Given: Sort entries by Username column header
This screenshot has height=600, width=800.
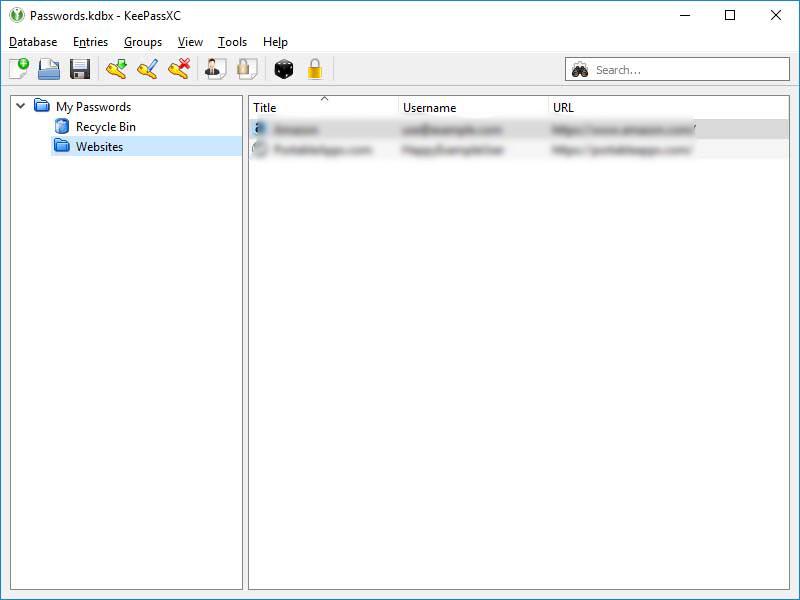Looking at the screenshot, I should pos(473,108).
